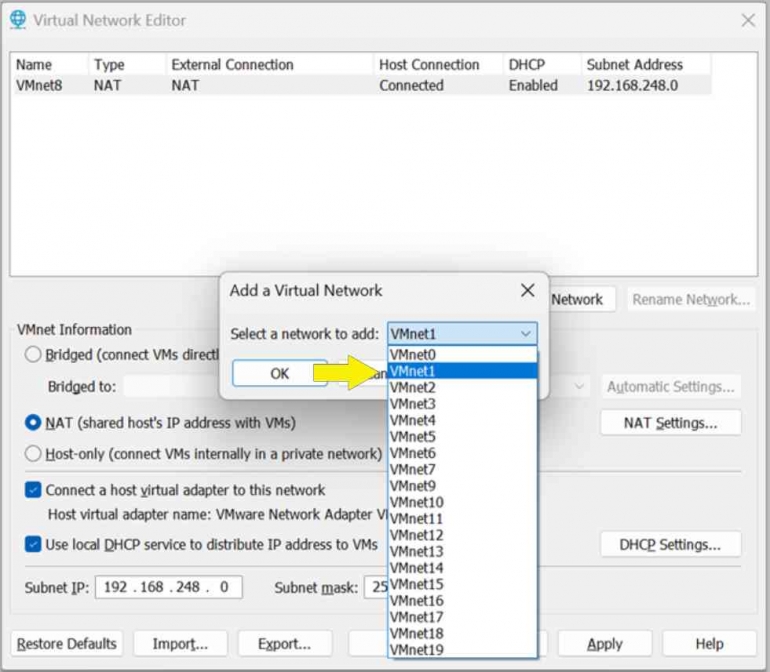Choose VMnet0 from the dropdown list

click(x=413, y=355)
